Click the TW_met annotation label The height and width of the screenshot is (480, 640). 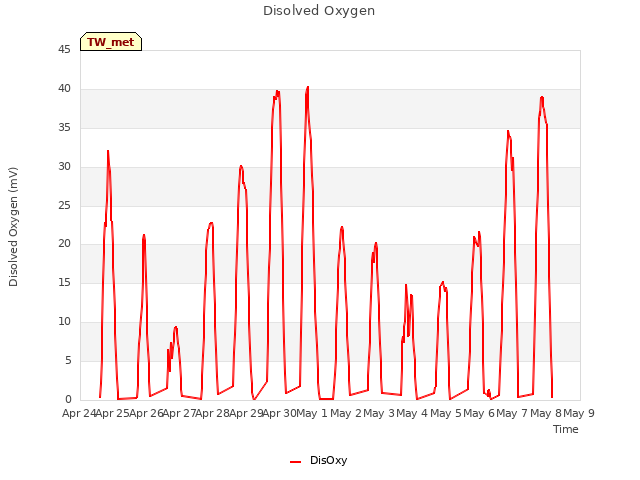coord(111,42)
